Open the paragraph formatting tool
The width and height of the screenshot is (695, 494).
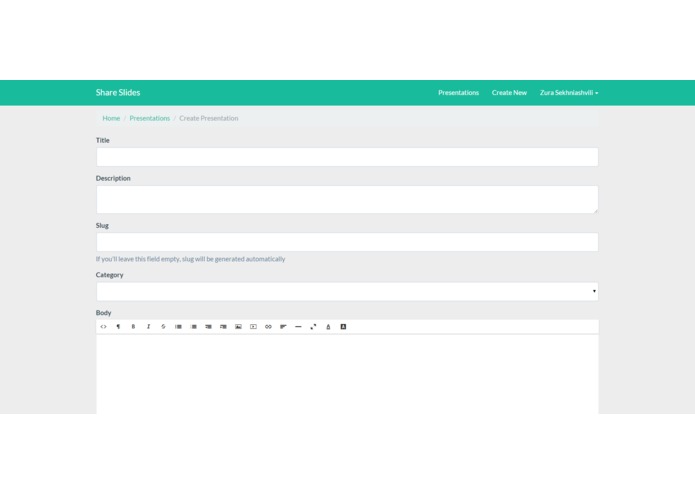(118, 327)
